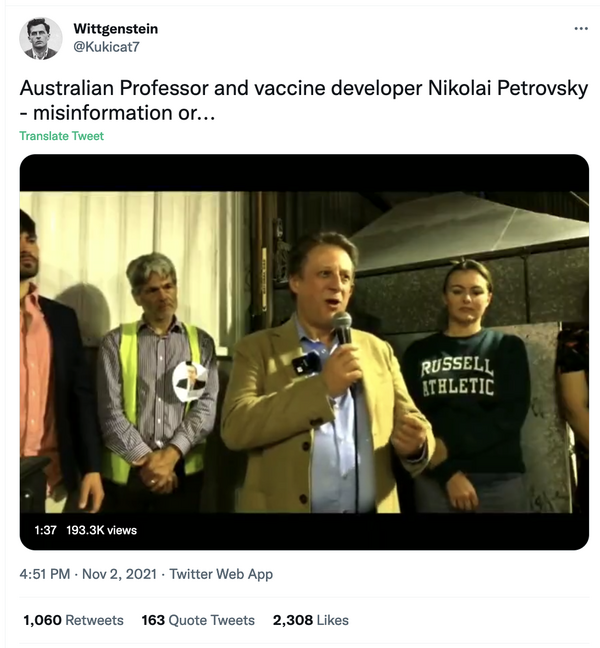
Task: Click Translate Tweet
Action: click(x=61, y=136)
